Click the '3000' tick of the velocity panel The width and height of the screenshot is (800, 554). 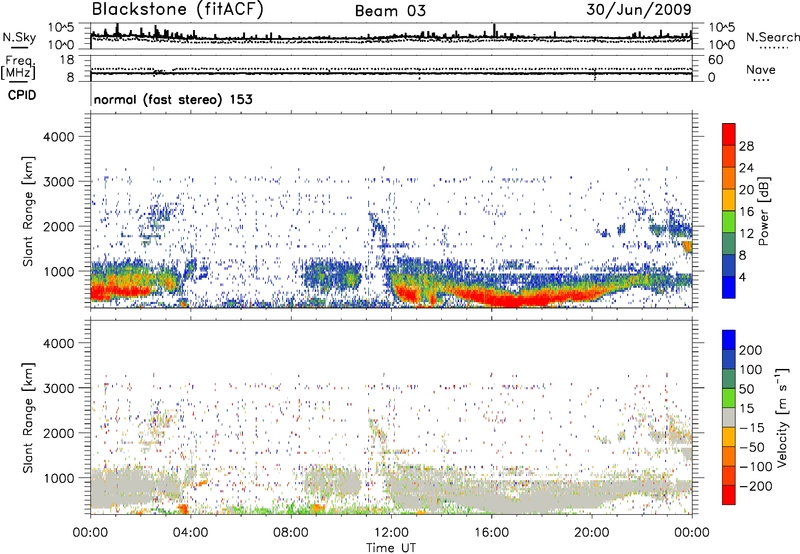58,388
